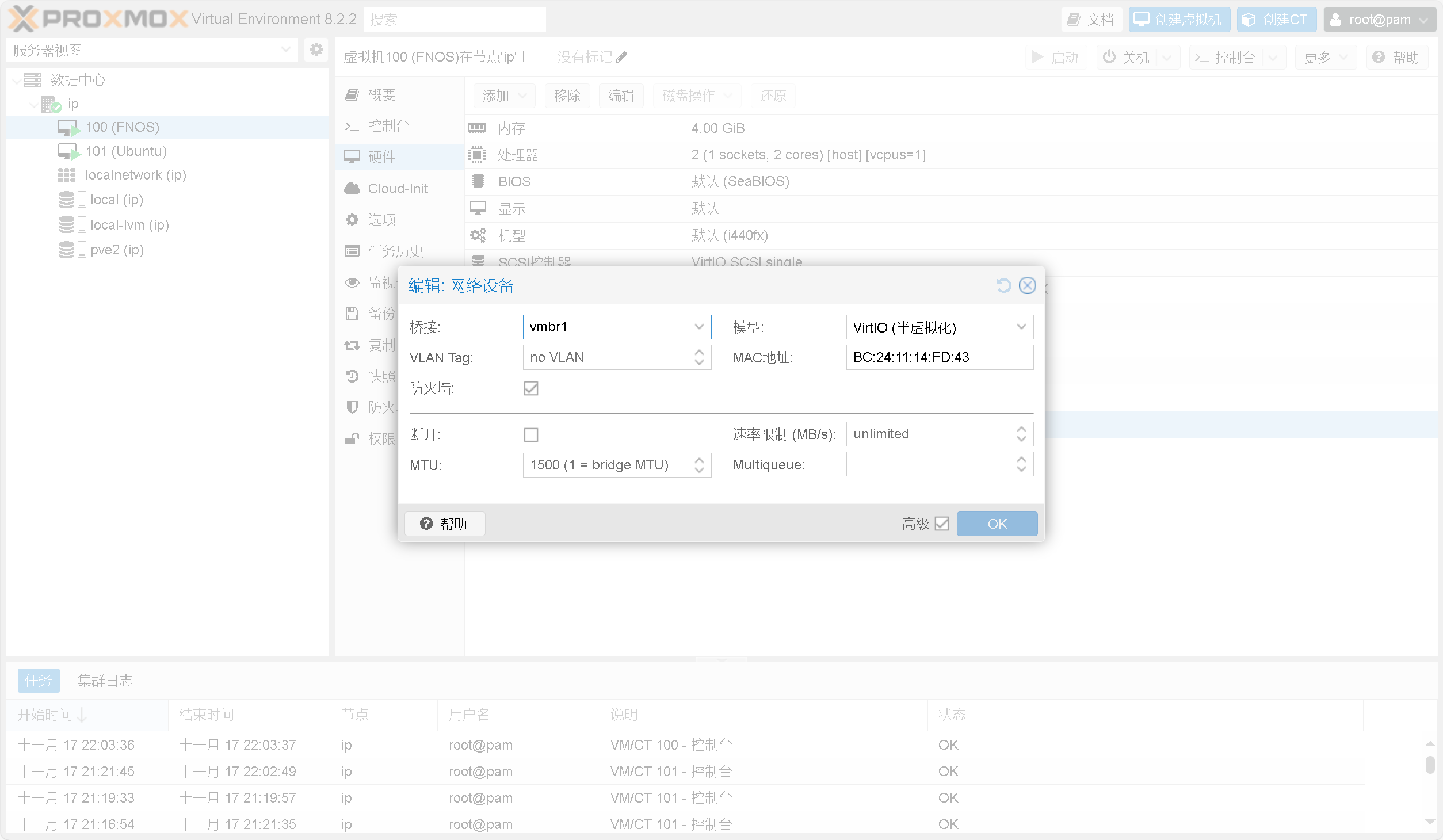The width and height of the screenshot is (1443, 840).
Task: Switch to the Cluster Log (集群日志) tab
Action: [105, 681]
